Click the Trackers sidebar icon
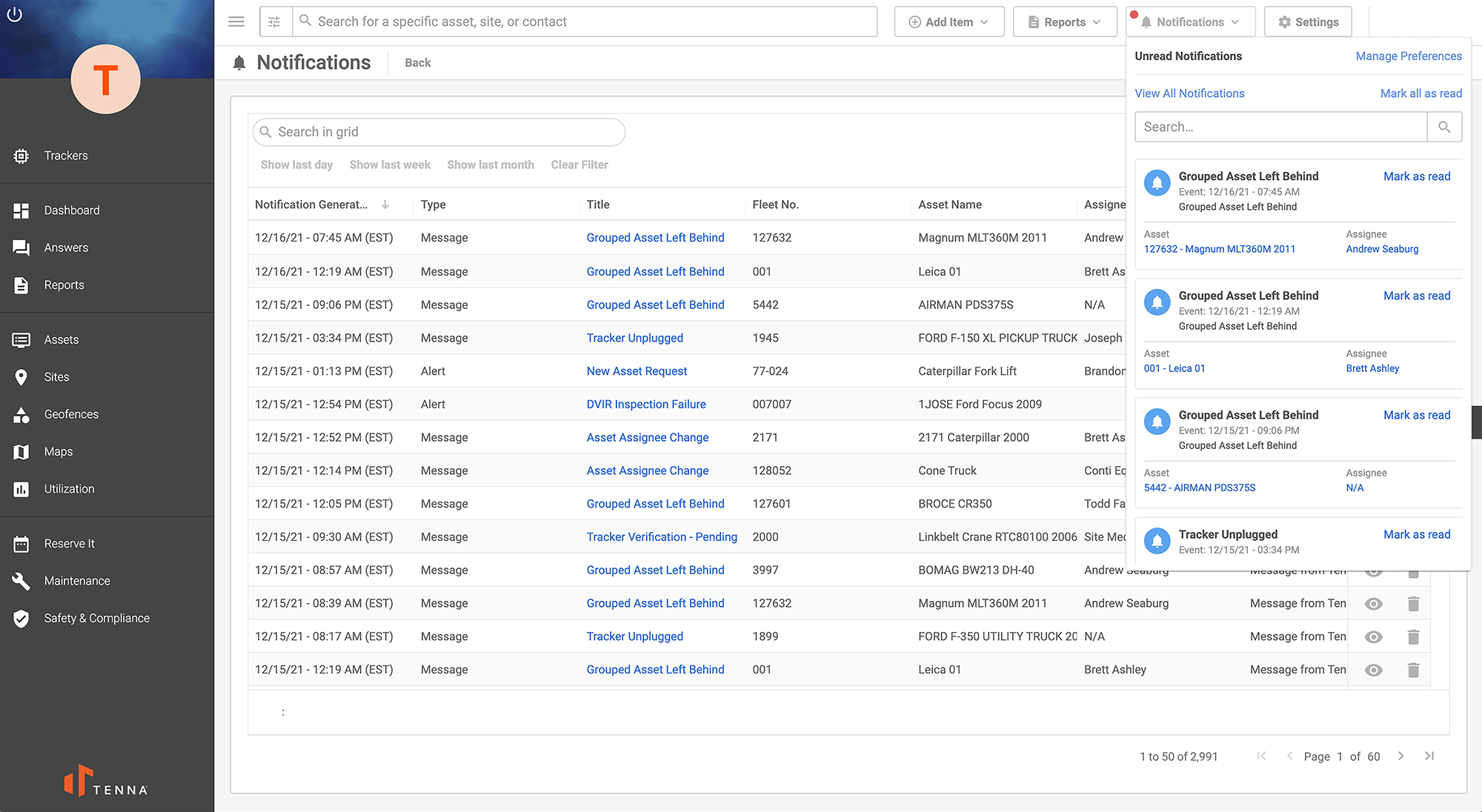This screenshot has width=1482, height=812. [22, 155]
